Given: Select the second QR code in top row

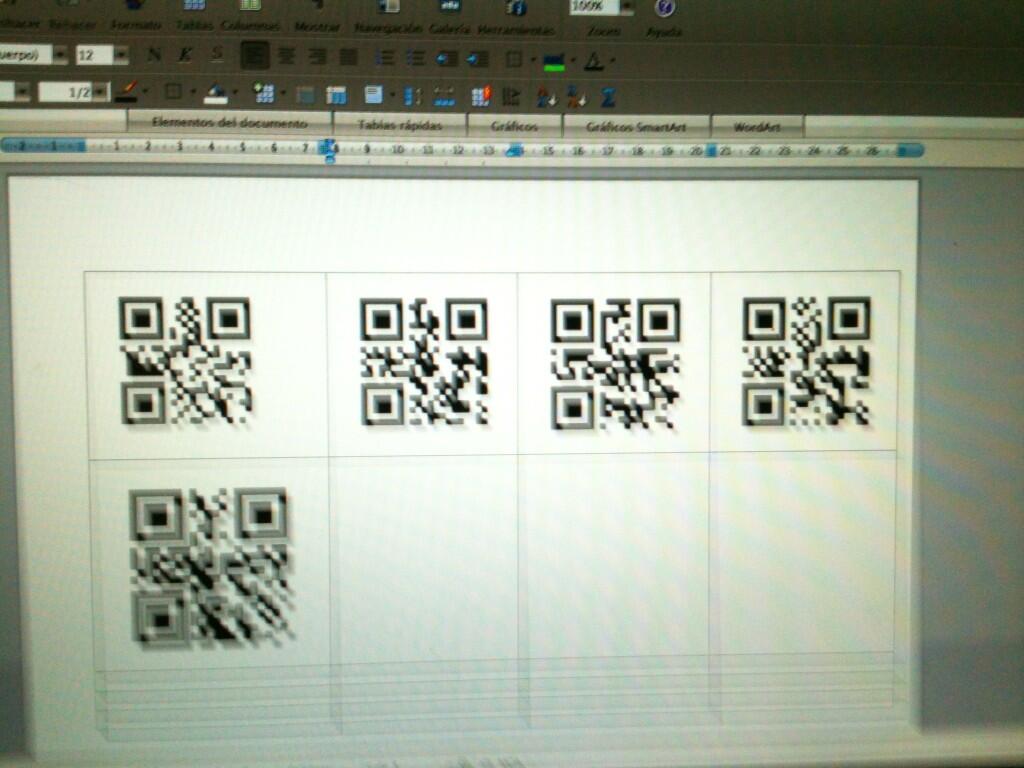Looking at the screenshot, I should (x=424, y=362).
